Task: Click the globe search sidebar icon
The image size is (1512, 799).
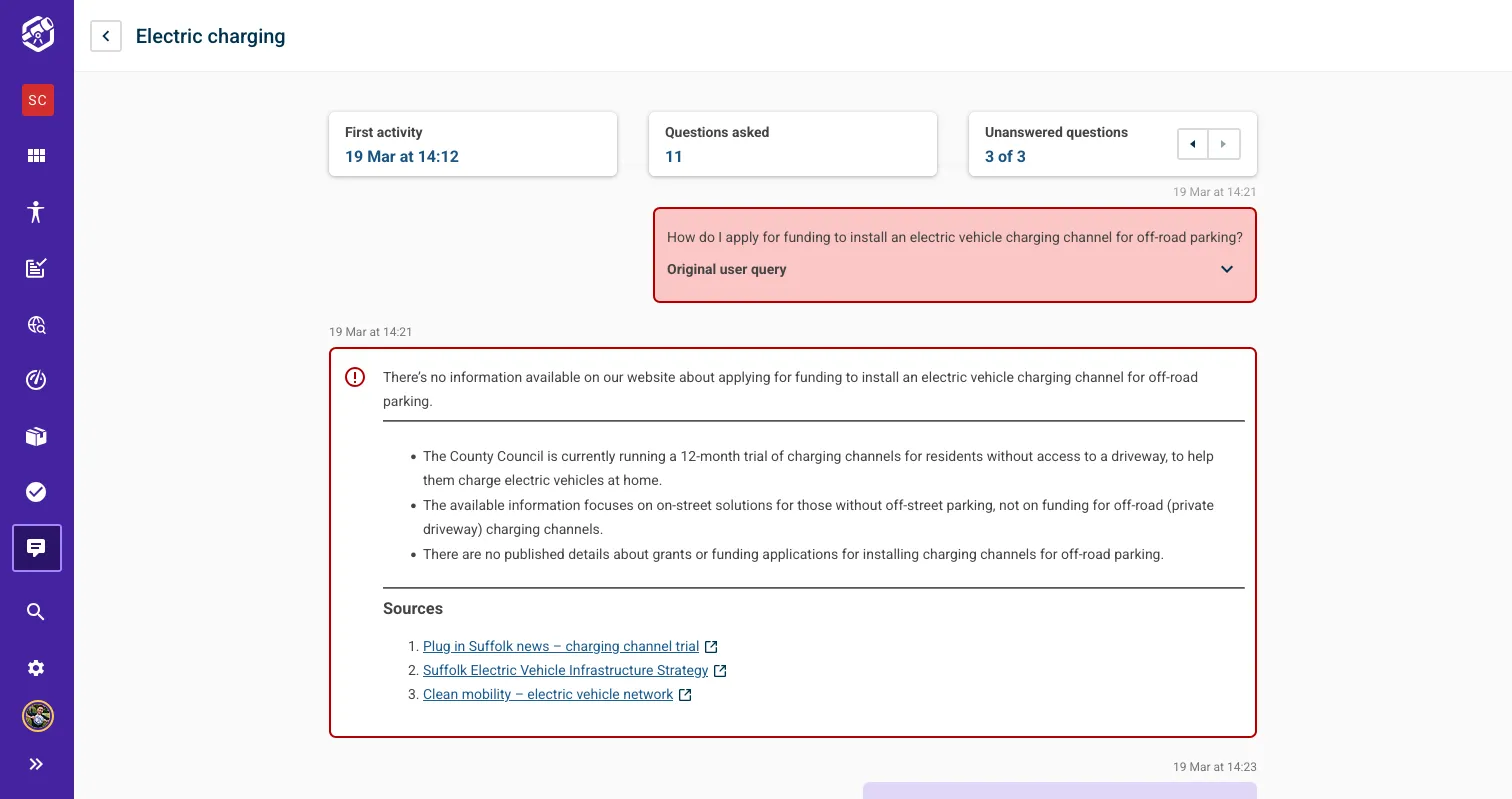Action: 36,324
